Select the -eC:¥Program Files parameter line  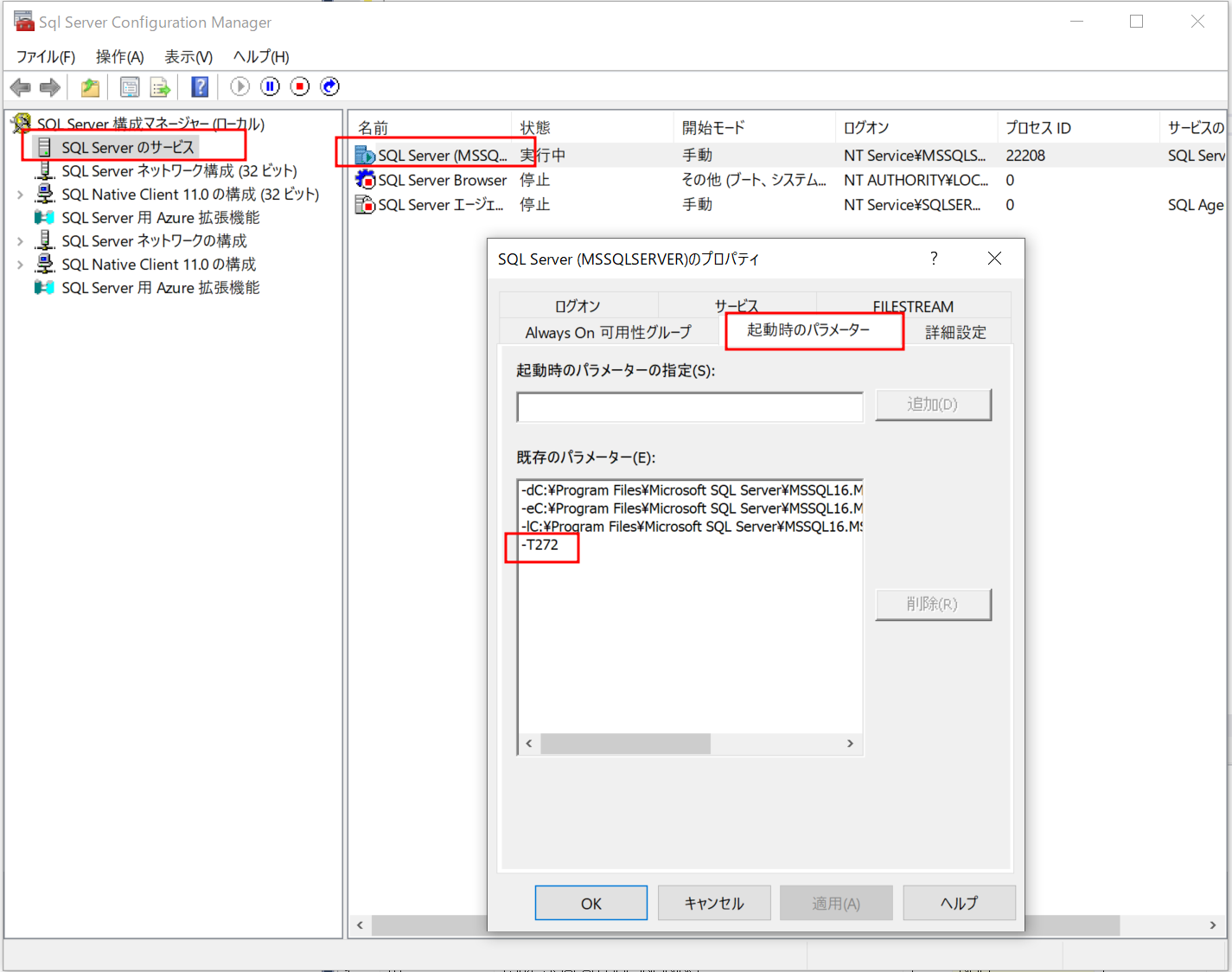(x=692, y=508)
